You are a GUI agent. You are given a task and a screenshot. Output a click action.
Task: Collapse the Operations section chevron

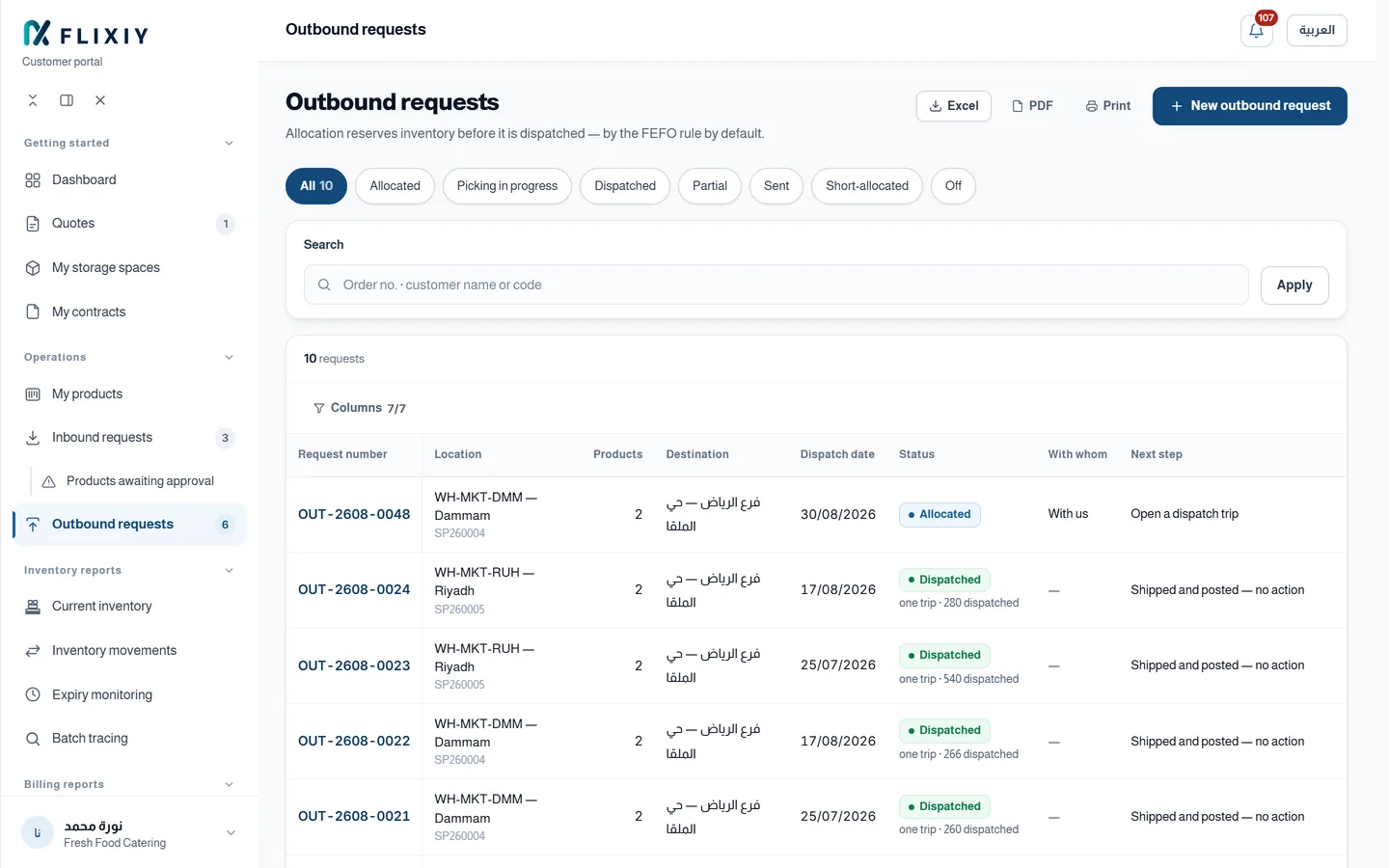[x=229, y=357]
